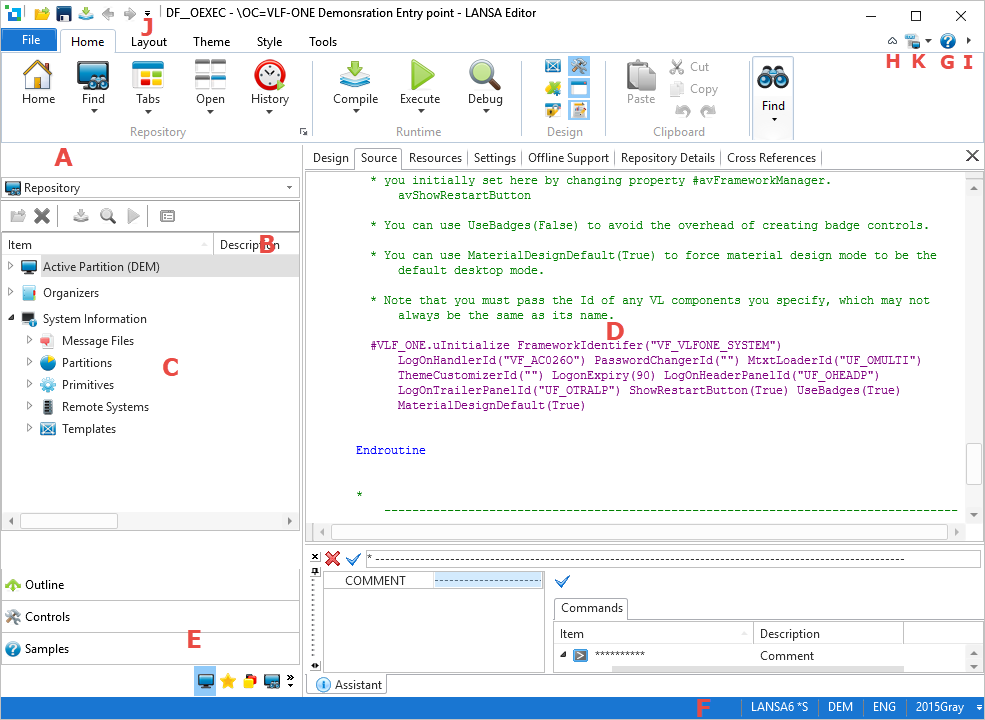Click the green X icon in Design group
This screenshot has width=985, height=720.
(x=553, y=88)
